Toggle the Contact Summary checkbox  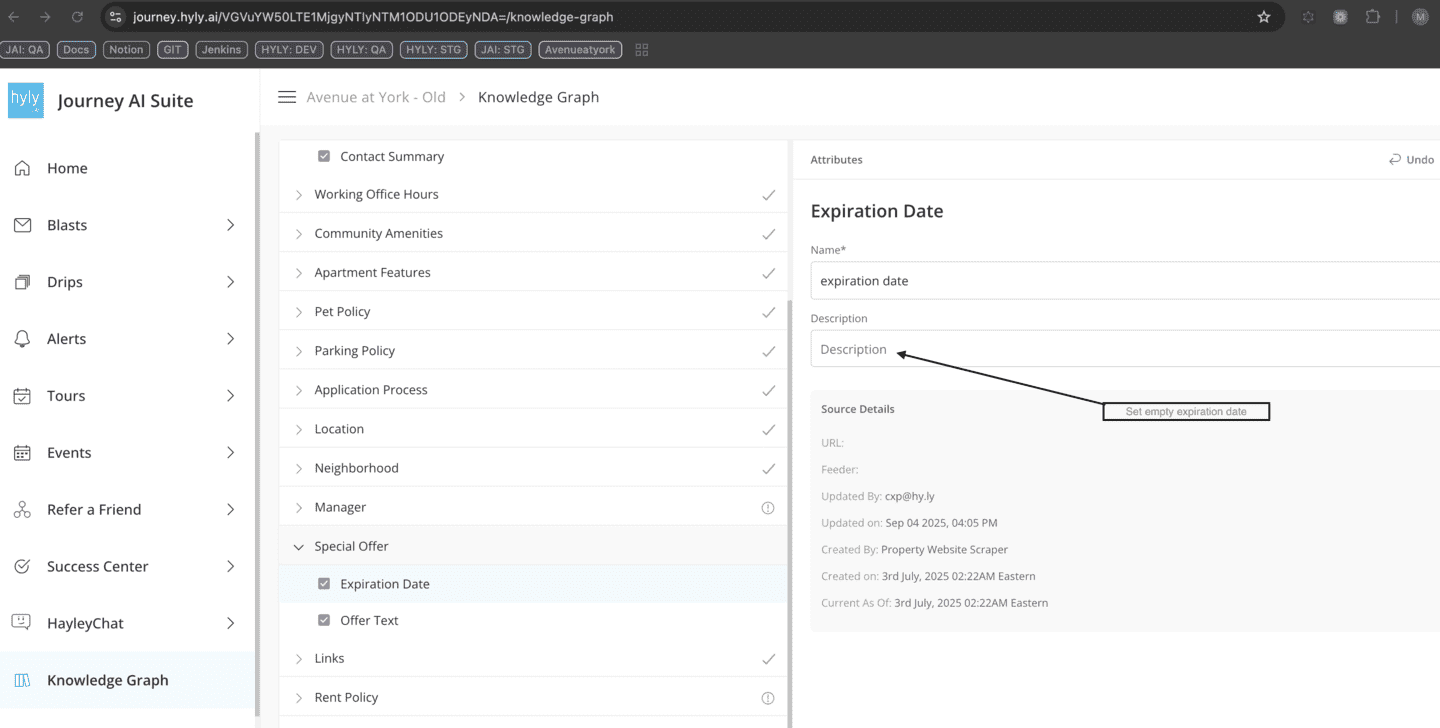coord(324,156)
